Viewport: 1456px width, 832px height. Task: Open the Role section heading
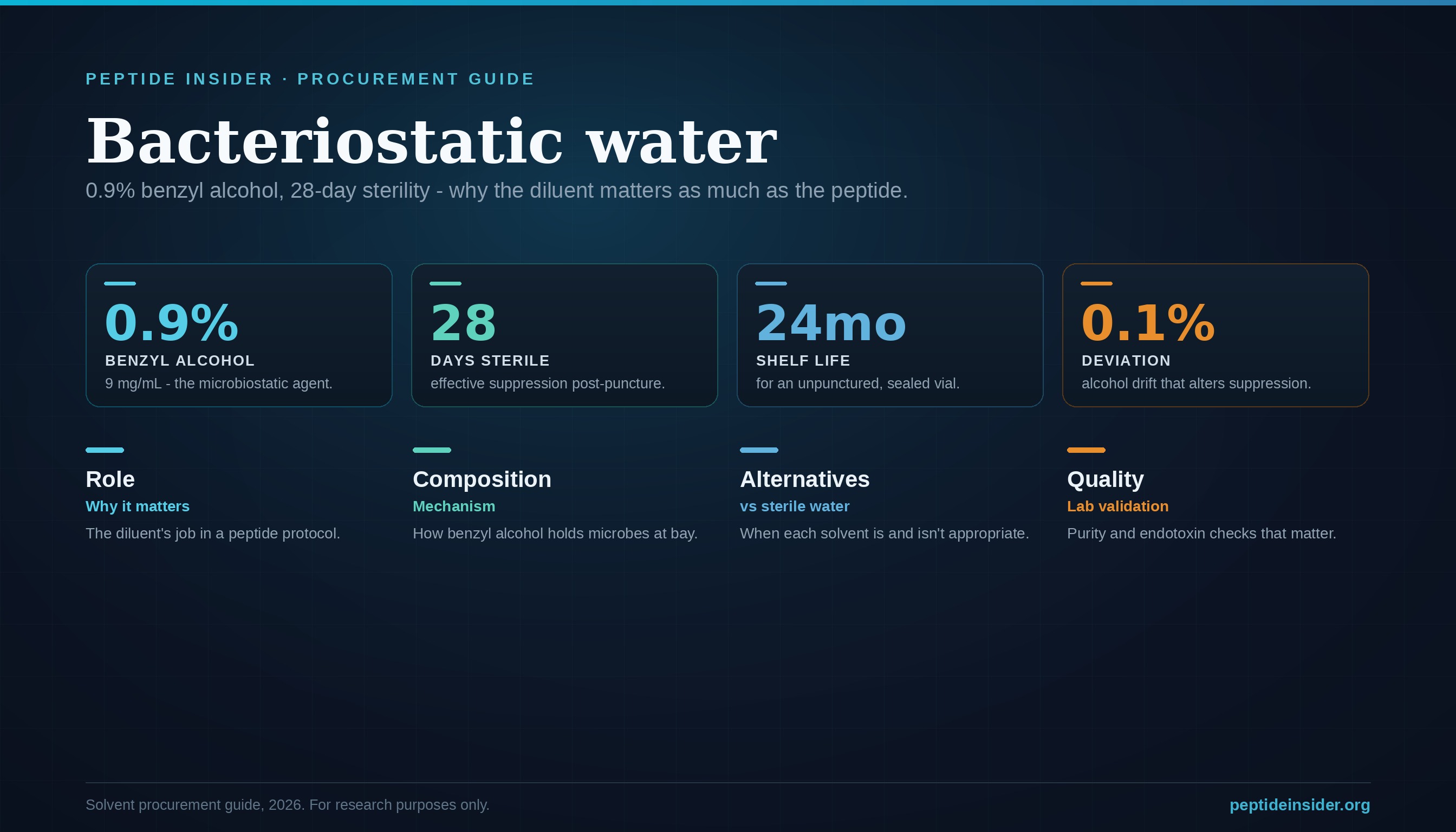110,479
